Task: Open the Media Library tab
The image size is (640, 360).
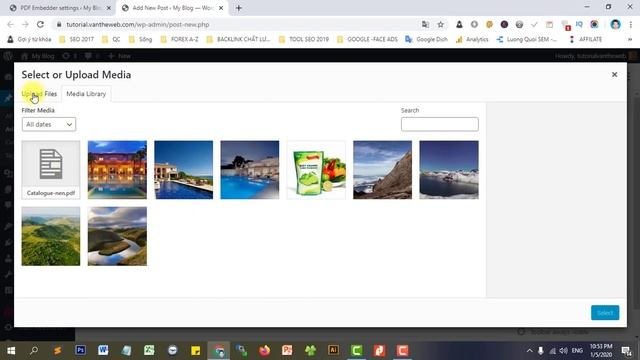Action: [86, 94]
